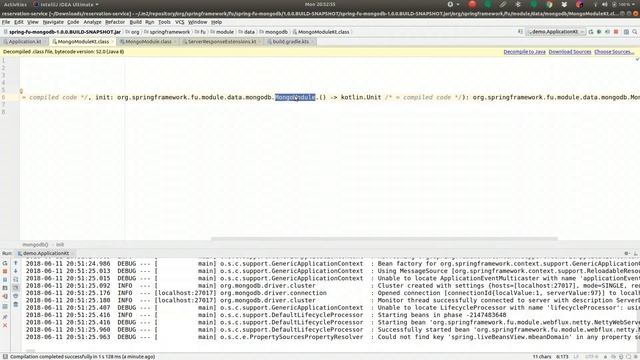Click the UTF-8 encoding indicator
This screenshot has width=640, height=360.
click(x=591, y=357)
